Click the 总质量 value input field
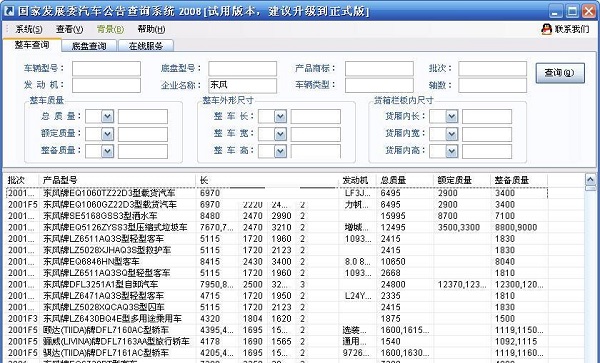 143,116
